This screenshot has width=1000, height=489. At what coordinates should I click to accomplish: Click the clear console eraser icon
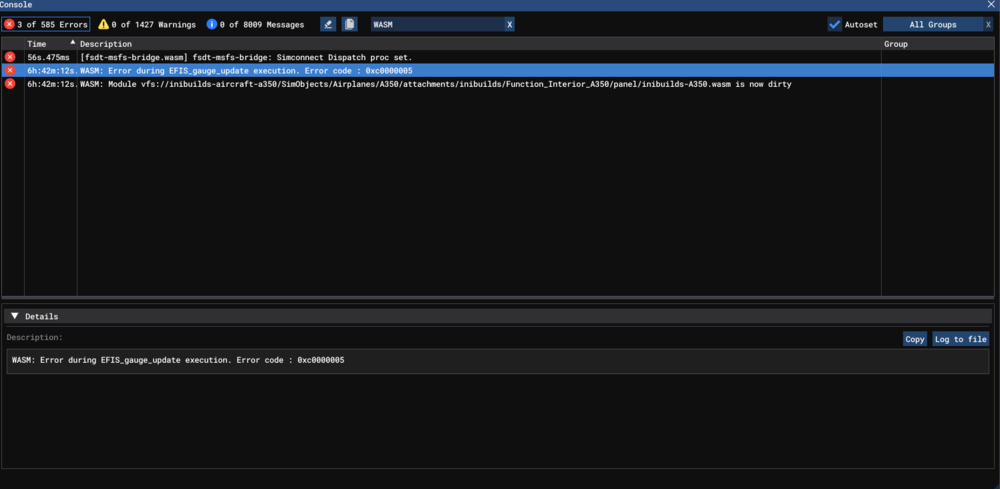(x=328, y=24)
